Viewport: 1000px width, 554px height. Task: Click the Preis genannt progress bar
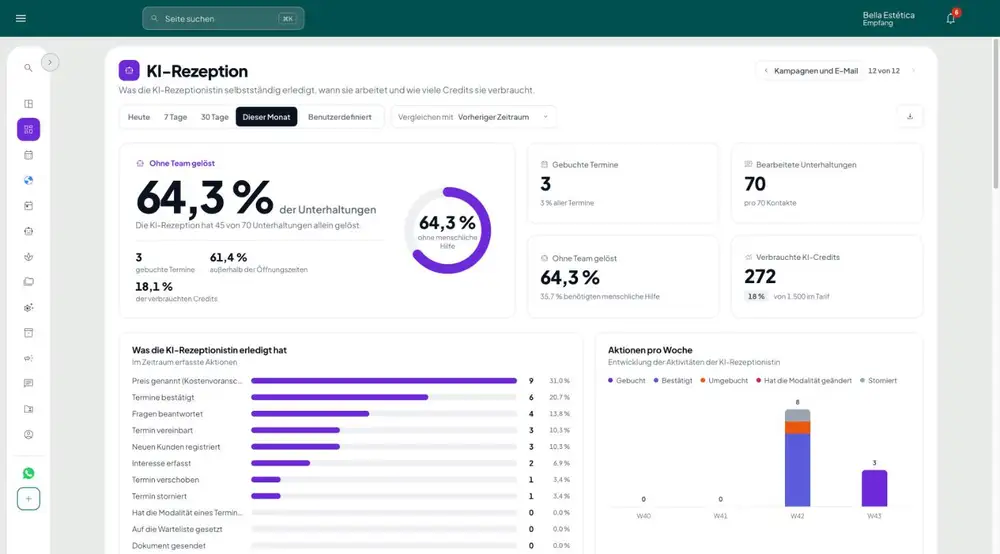[383, 381]
